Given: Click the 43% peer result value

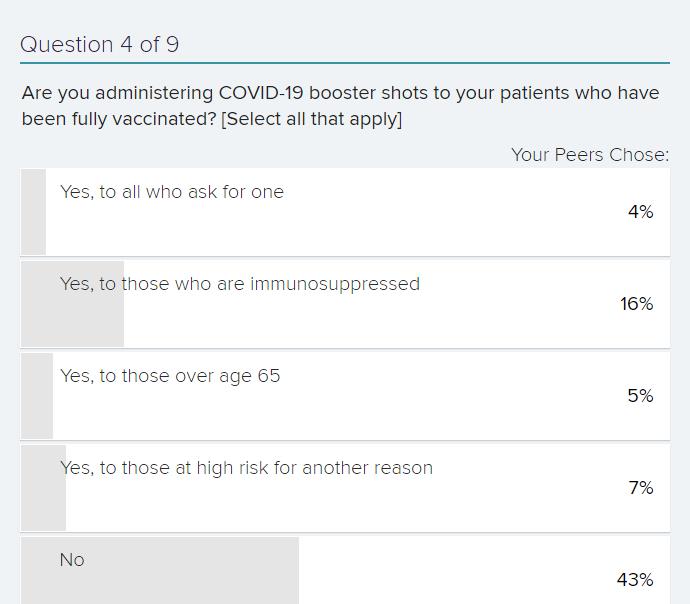Looking at the screenshot, I should pyautogui.click(x=635, y=580).
